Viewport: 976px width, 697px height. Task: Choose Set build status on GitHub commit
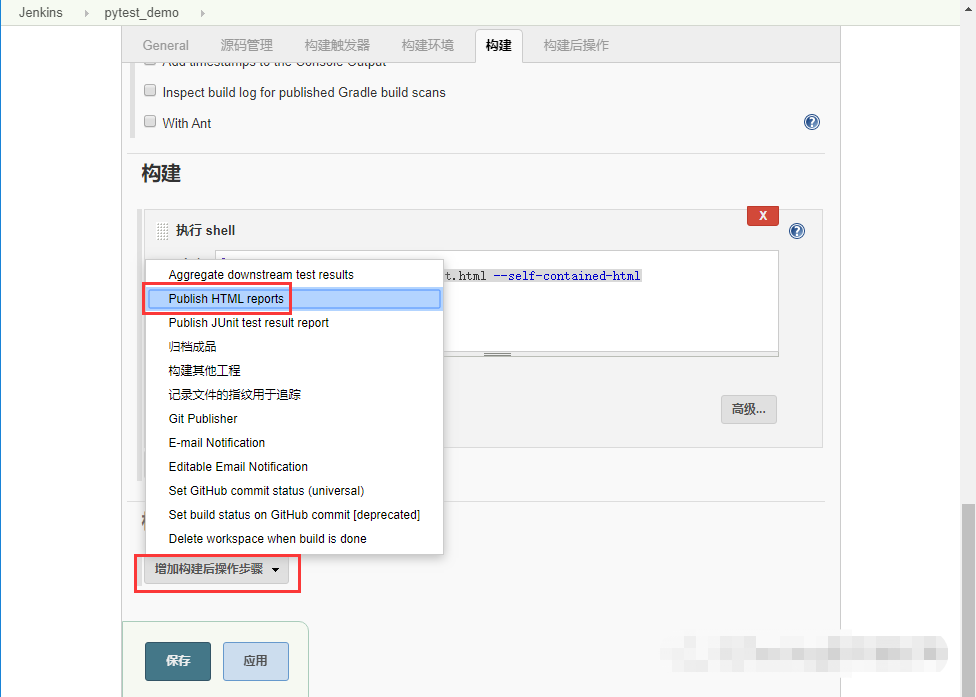[294, 515]
